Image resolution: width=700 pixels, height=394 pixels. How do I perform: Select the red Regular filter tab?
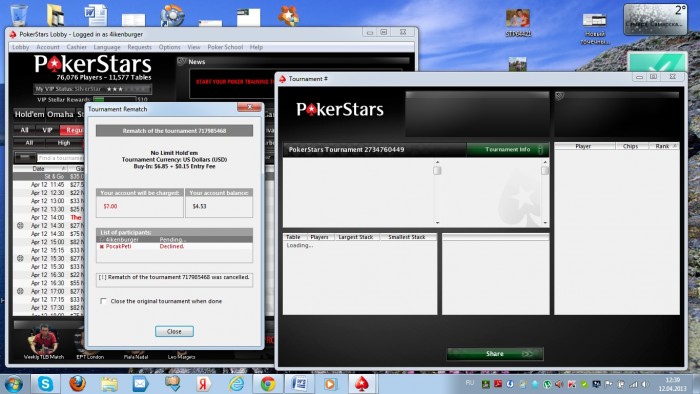[x=72, y=130]
